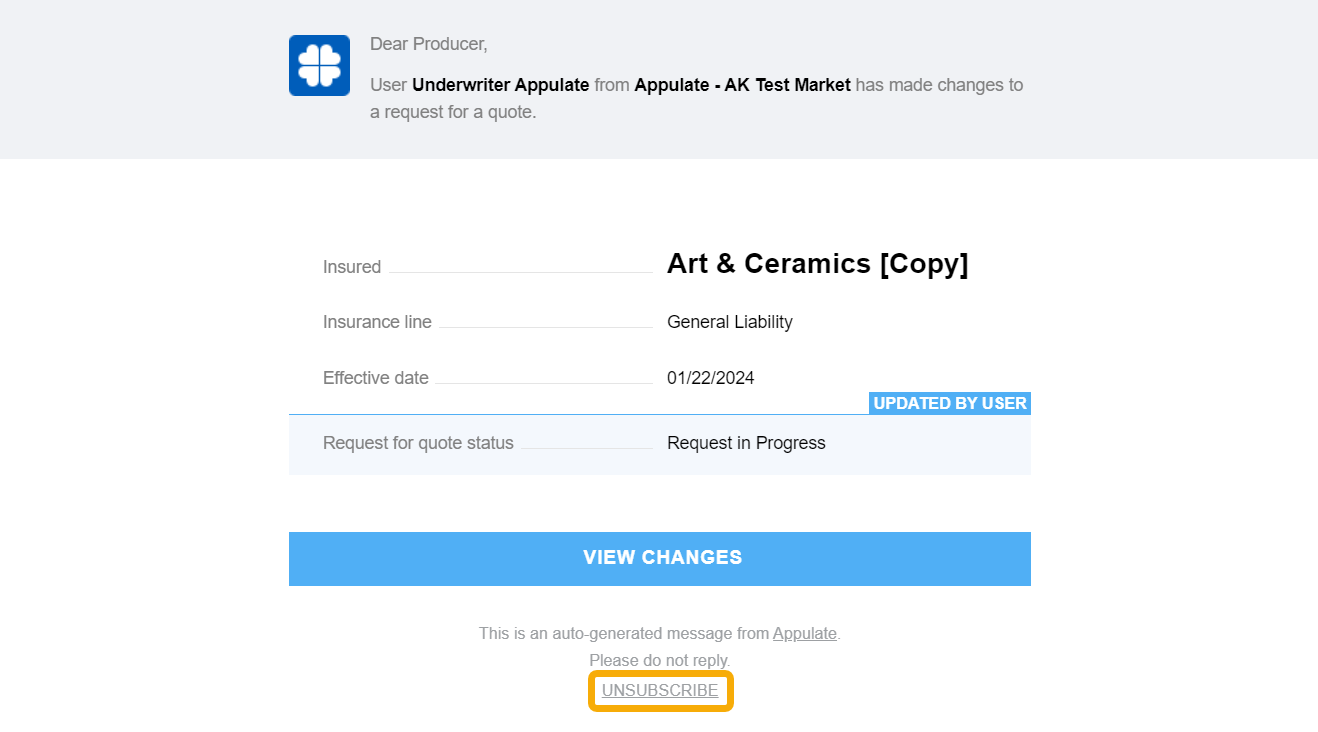Click the Dear Producer greeting
Image resolution: width=1318 pixels, height=732 pixels.
pos(428,44)
